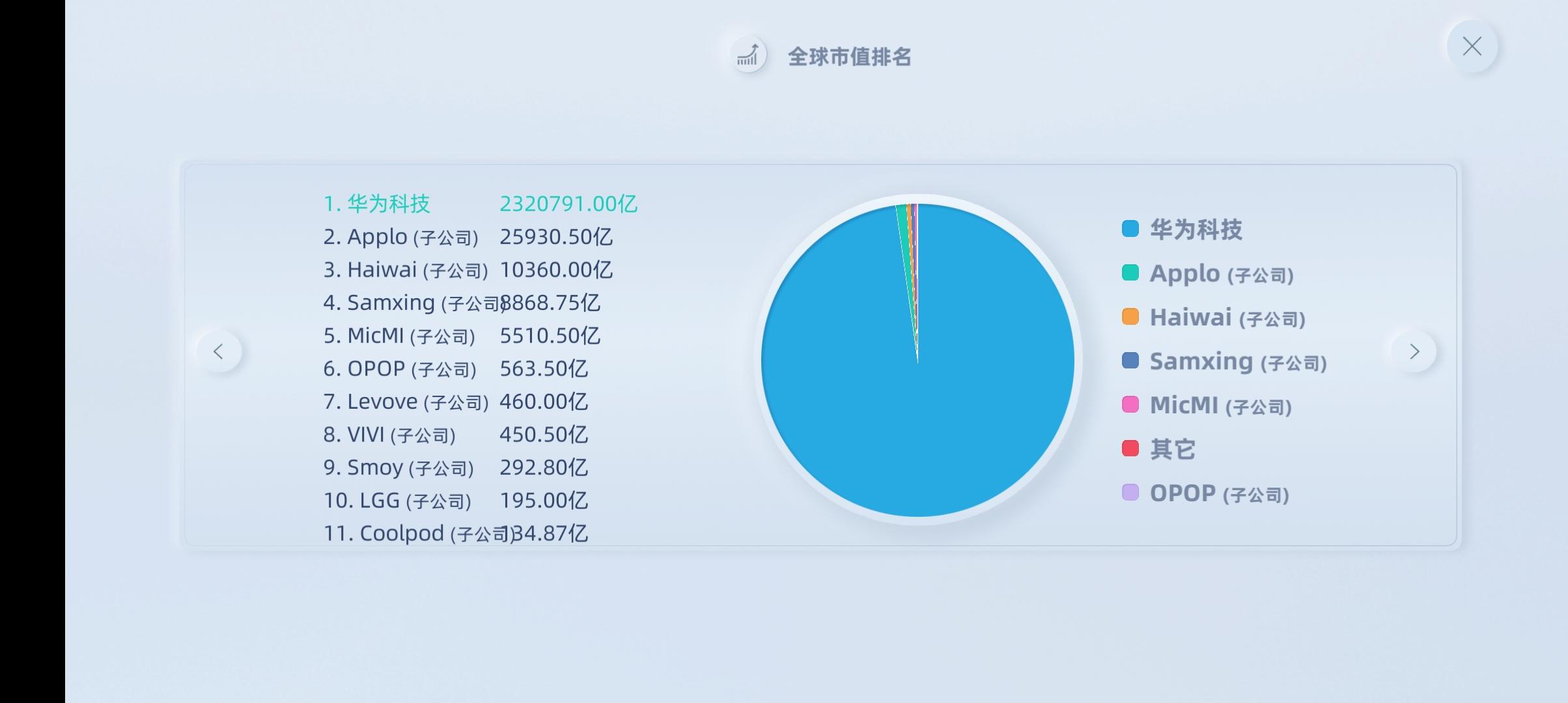Viewport: 1568px width, 703px height.
Task: Click the 10360.00亿 market value
Action: [556, 270]
